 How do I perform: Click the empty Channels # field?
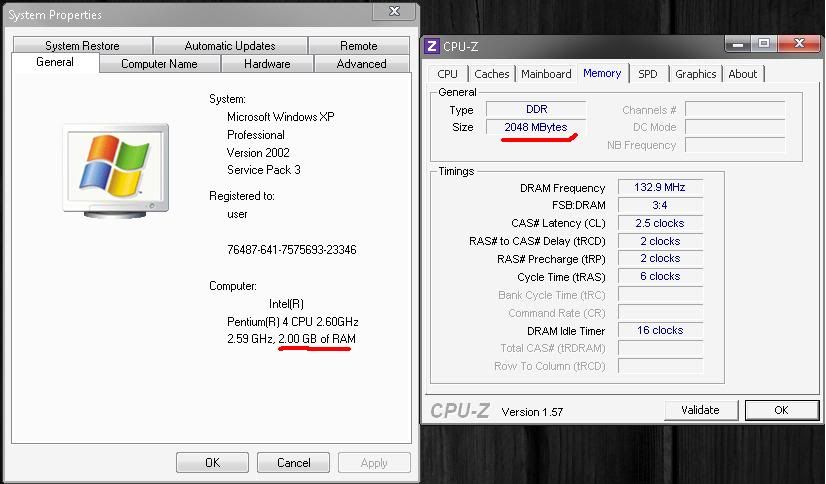click(x=735, y=110)
